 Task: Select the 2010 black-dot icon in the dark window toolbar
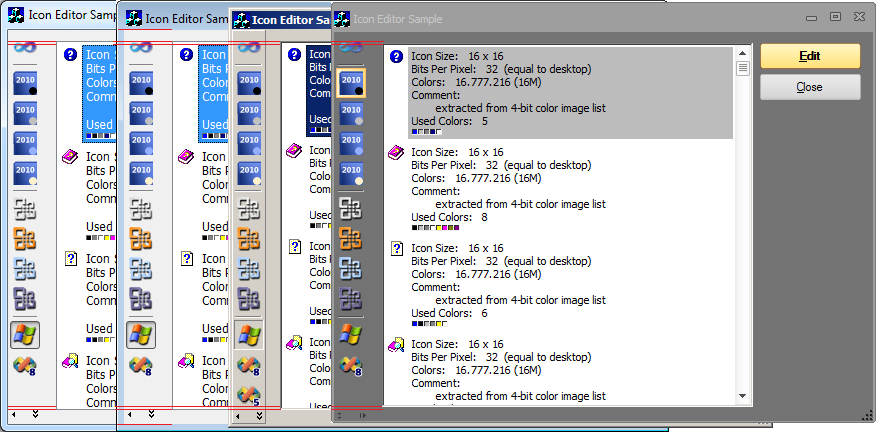coord(351,84)
